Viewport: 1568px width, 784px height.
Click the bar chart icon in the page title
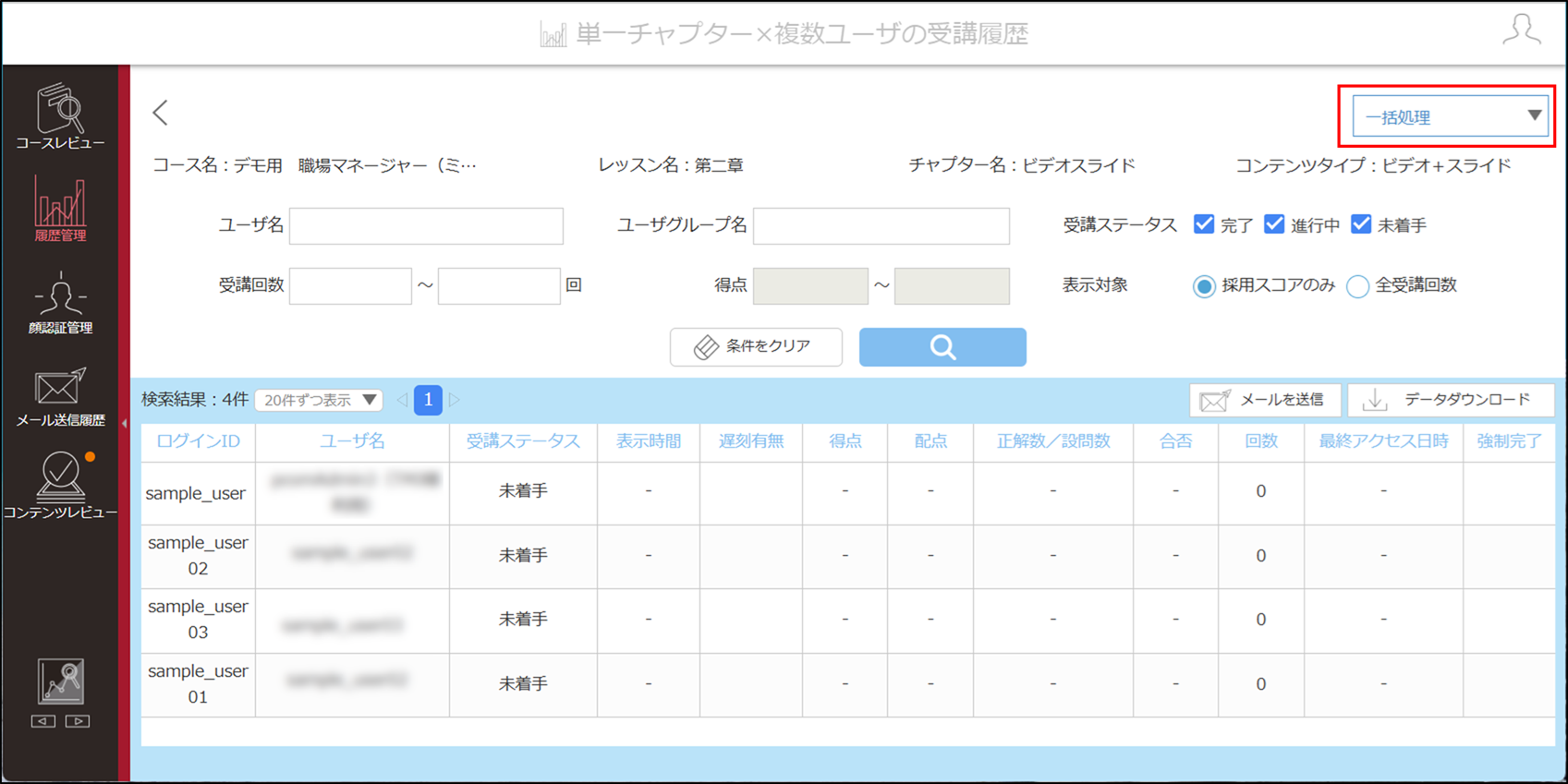pos(553,35)
